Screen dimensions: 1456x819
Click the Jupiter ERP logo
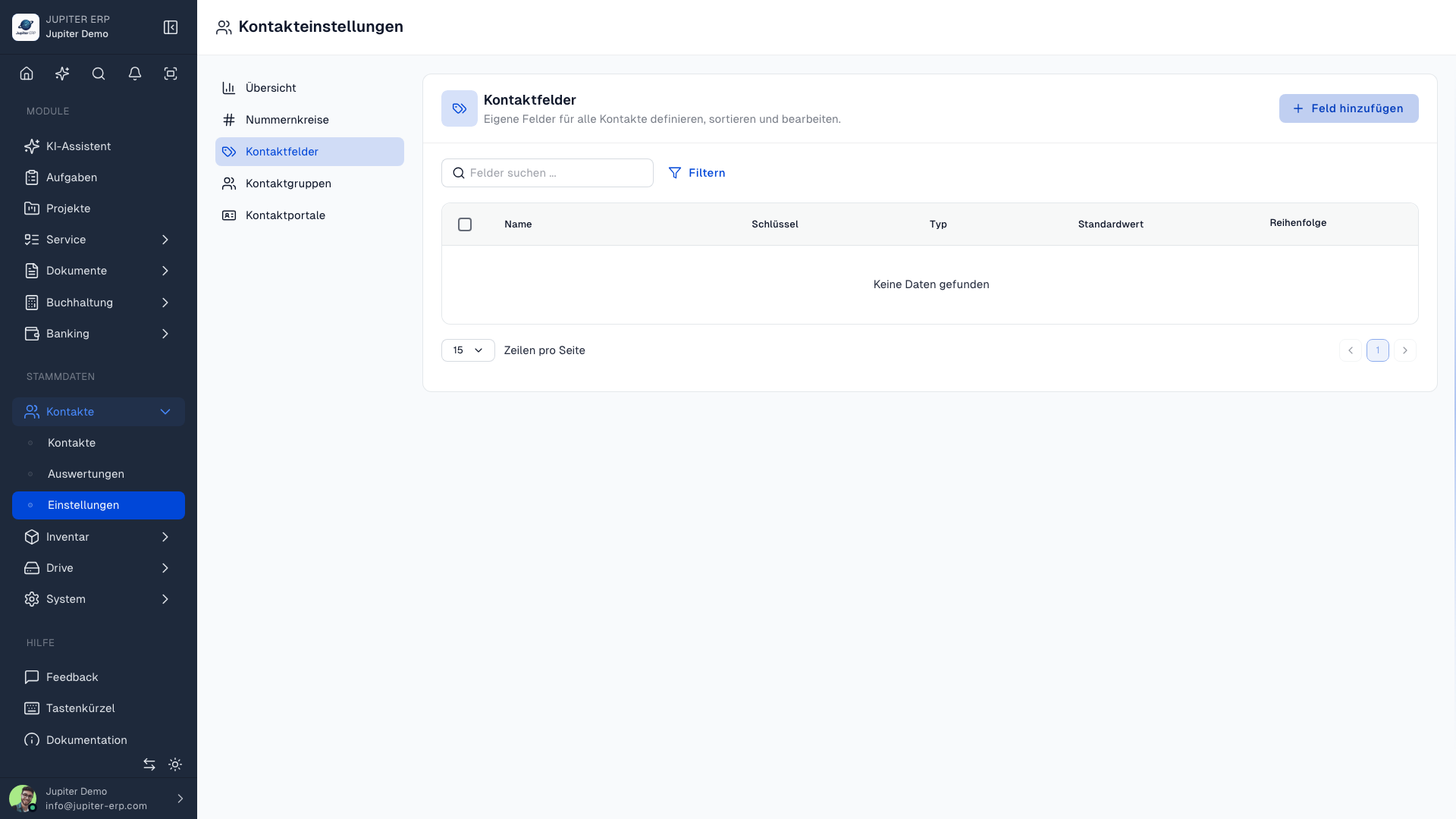[26, 27]
